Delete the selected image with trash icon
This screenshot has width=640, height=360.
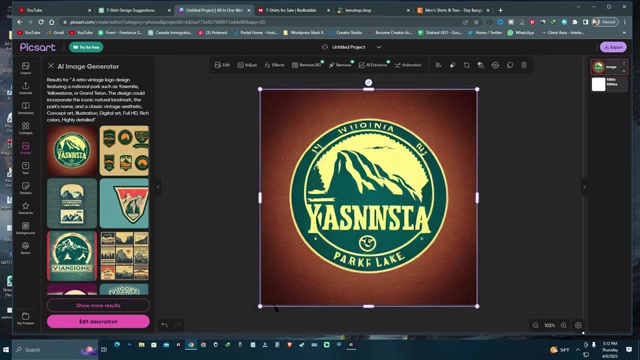pos(524,65)
